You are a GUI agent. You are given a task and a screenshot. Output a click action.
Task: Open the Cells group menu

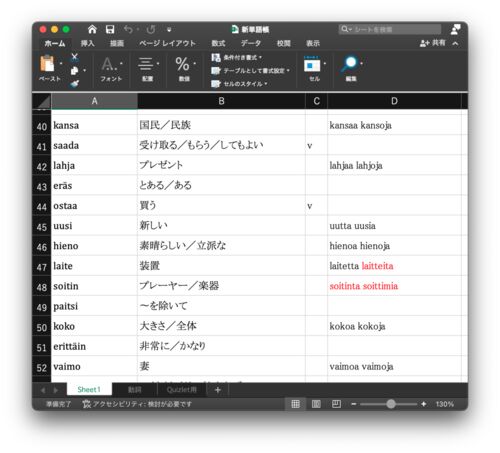click(x=314, y=69)
